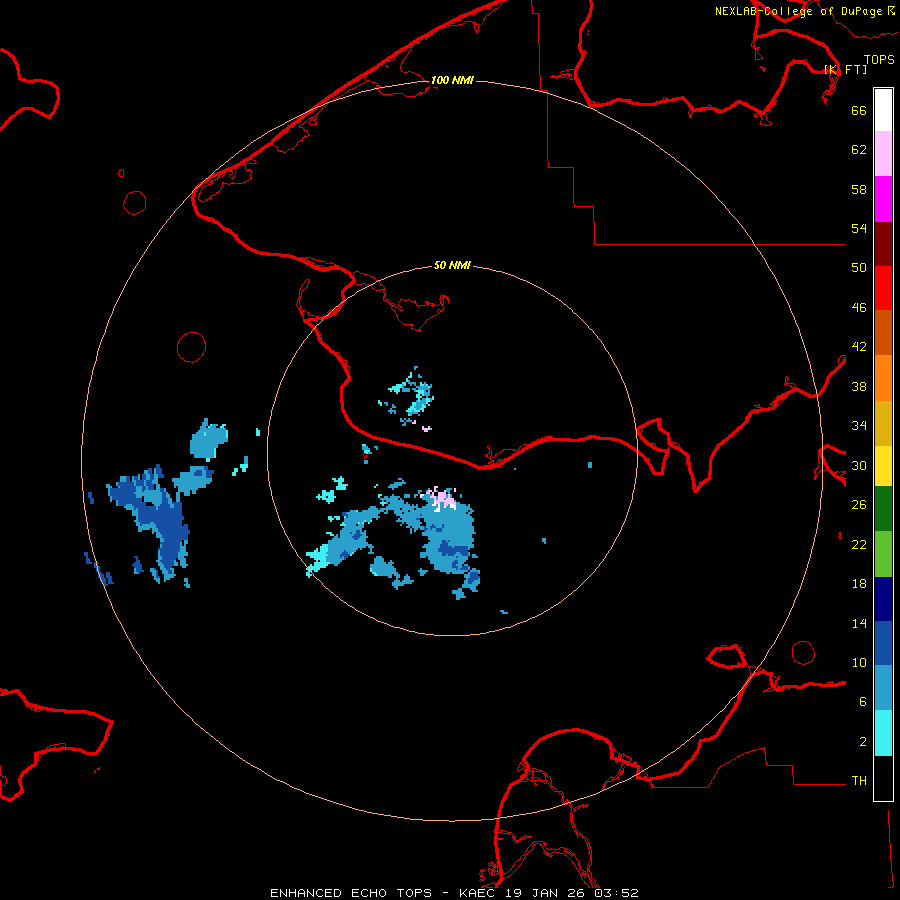Viewport: 900px width, 900px height.
Task: Click the legend value "26"
Action: pos(859,505)
